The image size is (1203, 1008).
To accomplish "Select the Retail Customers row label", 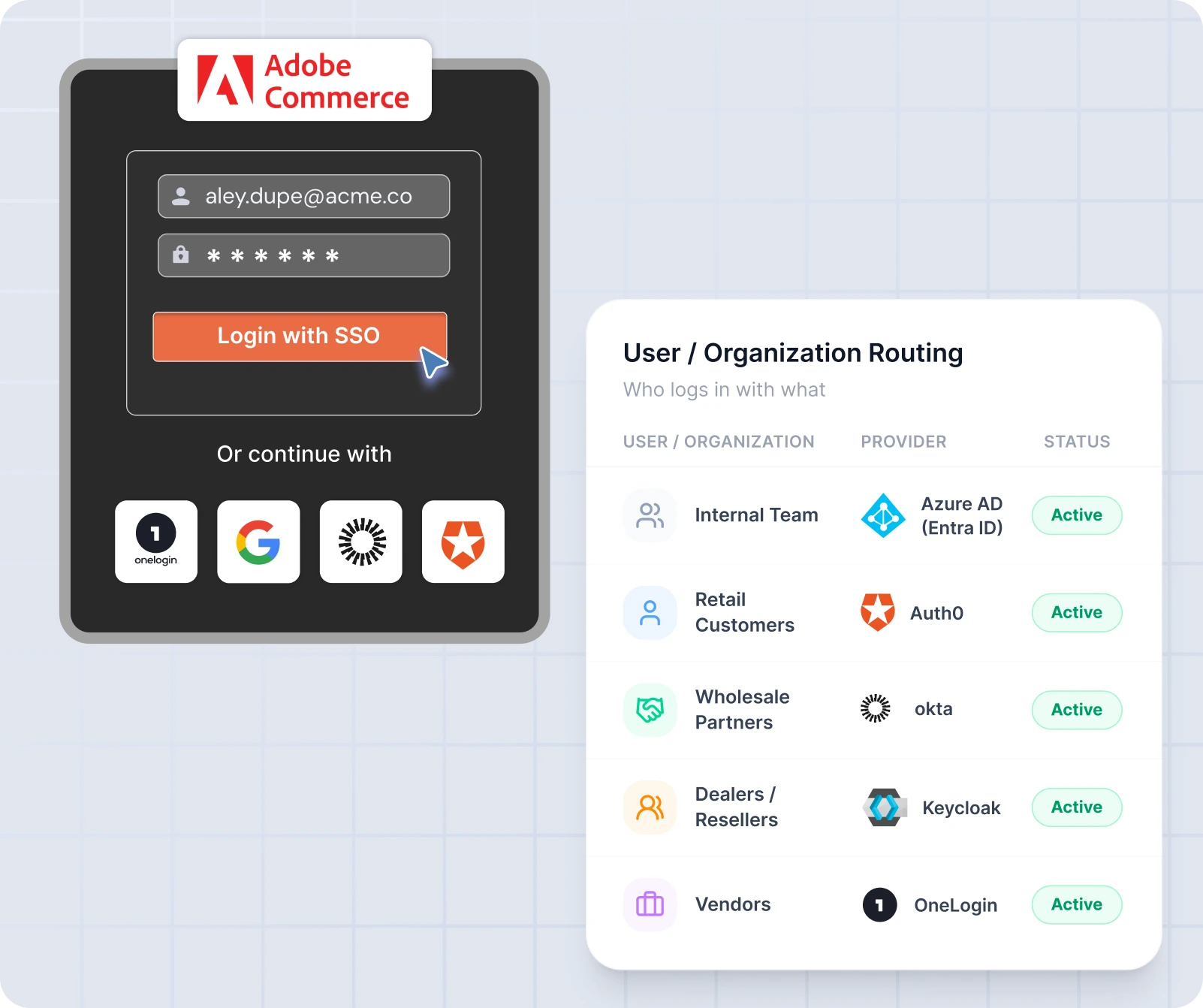I will click(744, 612).
